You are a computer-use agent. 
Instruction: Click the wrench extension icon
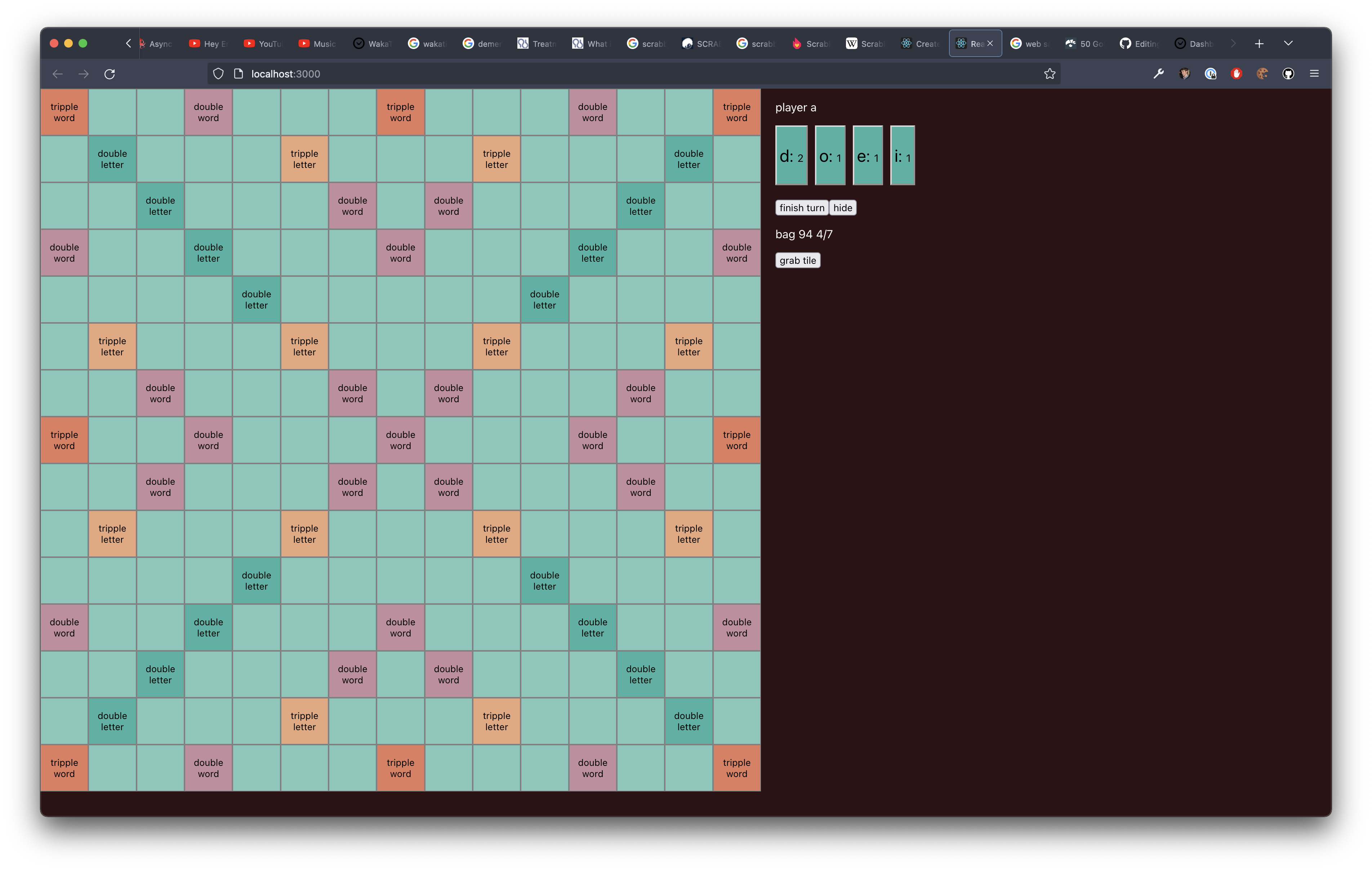pyautogui.click(x=1158, y=74)
